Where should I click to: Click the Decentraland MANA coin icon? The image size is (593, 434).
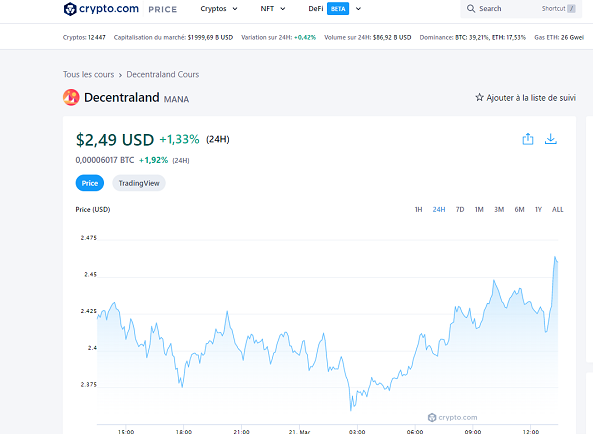pos(71,98)
